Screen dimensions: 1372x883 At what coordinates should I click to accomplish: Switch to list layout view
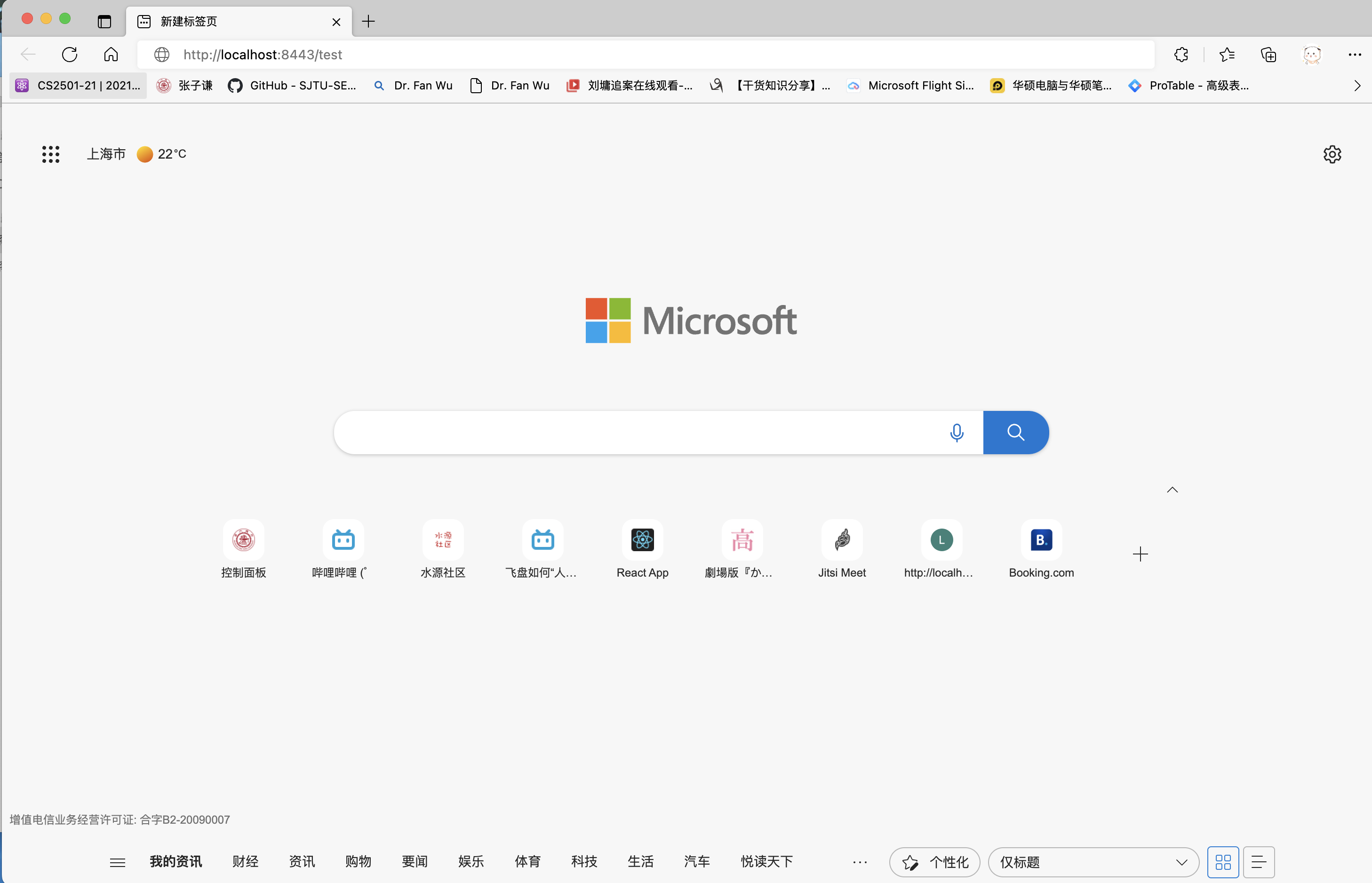pos(1259,862)
